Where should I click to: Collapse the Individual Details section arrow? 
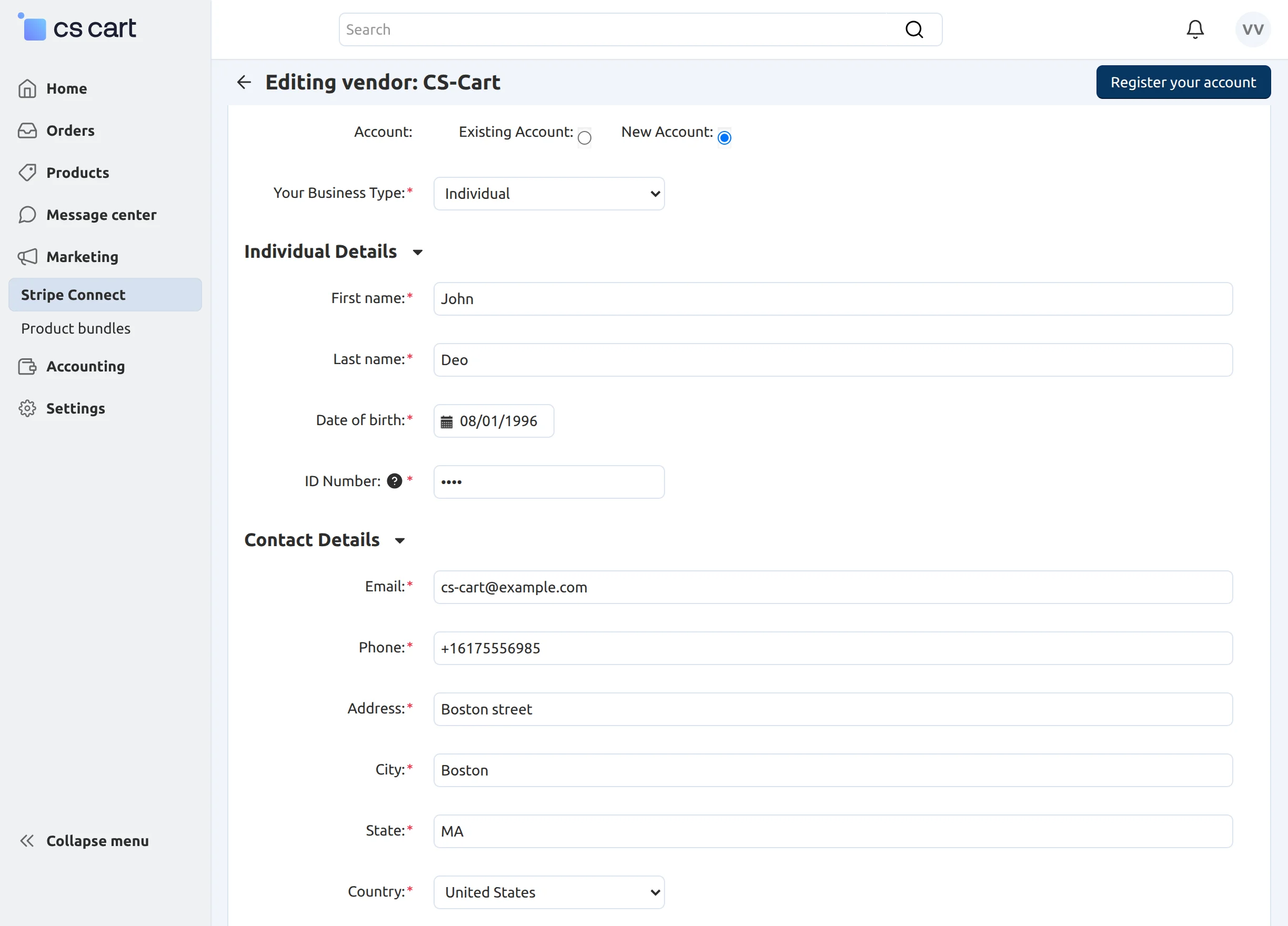pos(417,252)
